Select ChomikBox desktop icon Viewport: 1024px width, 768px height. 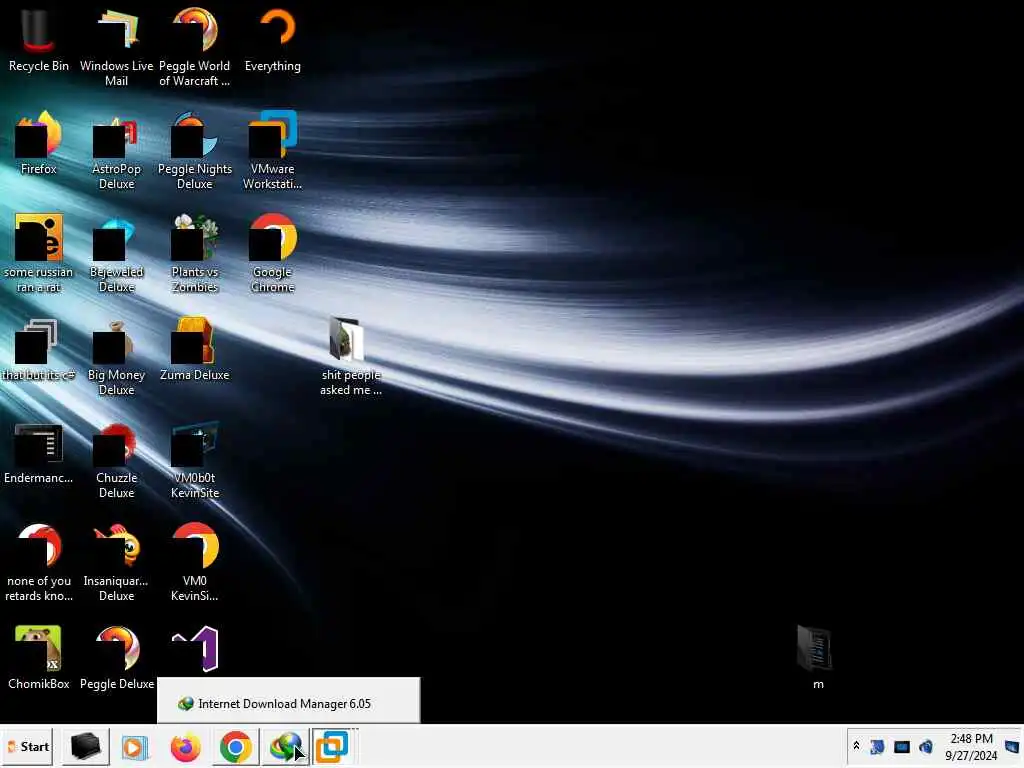point(39,658)
